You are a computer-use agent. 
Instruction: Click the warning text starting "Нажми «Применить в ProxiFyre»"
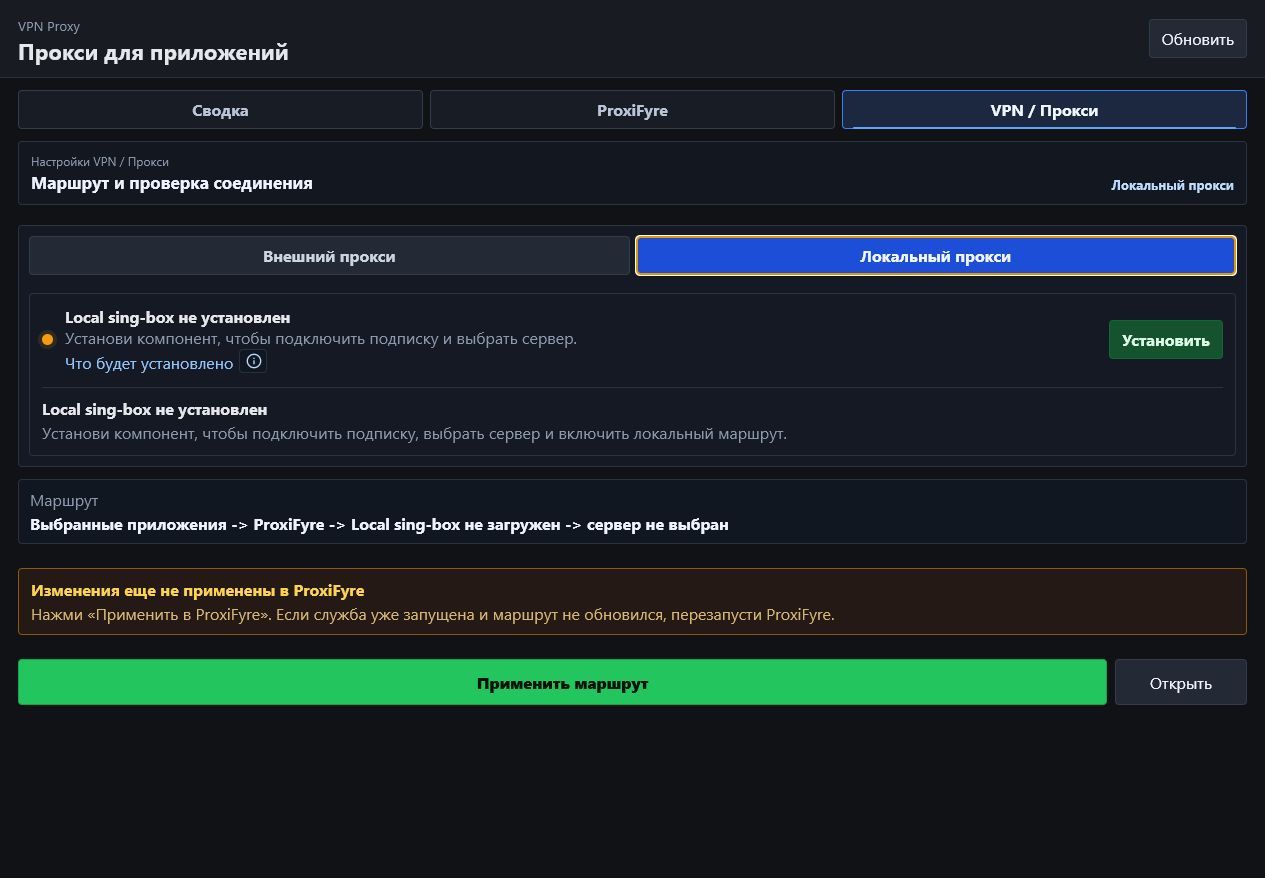(432, 614)
